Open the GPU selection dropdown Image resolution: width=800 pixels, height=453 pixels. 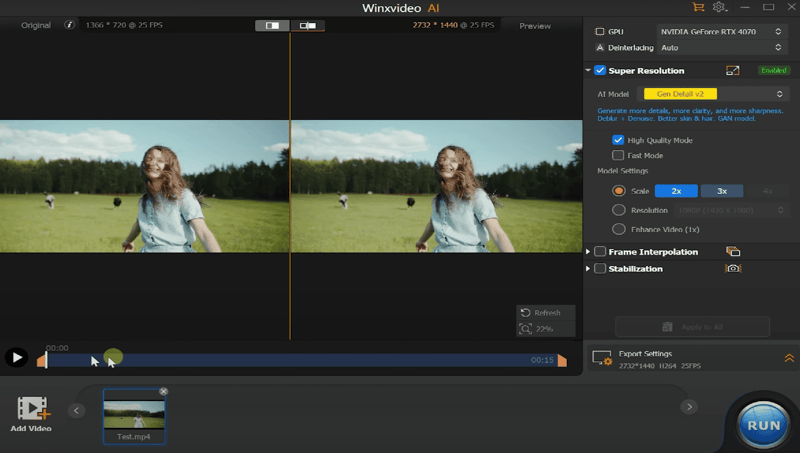[x=720, y=32]
